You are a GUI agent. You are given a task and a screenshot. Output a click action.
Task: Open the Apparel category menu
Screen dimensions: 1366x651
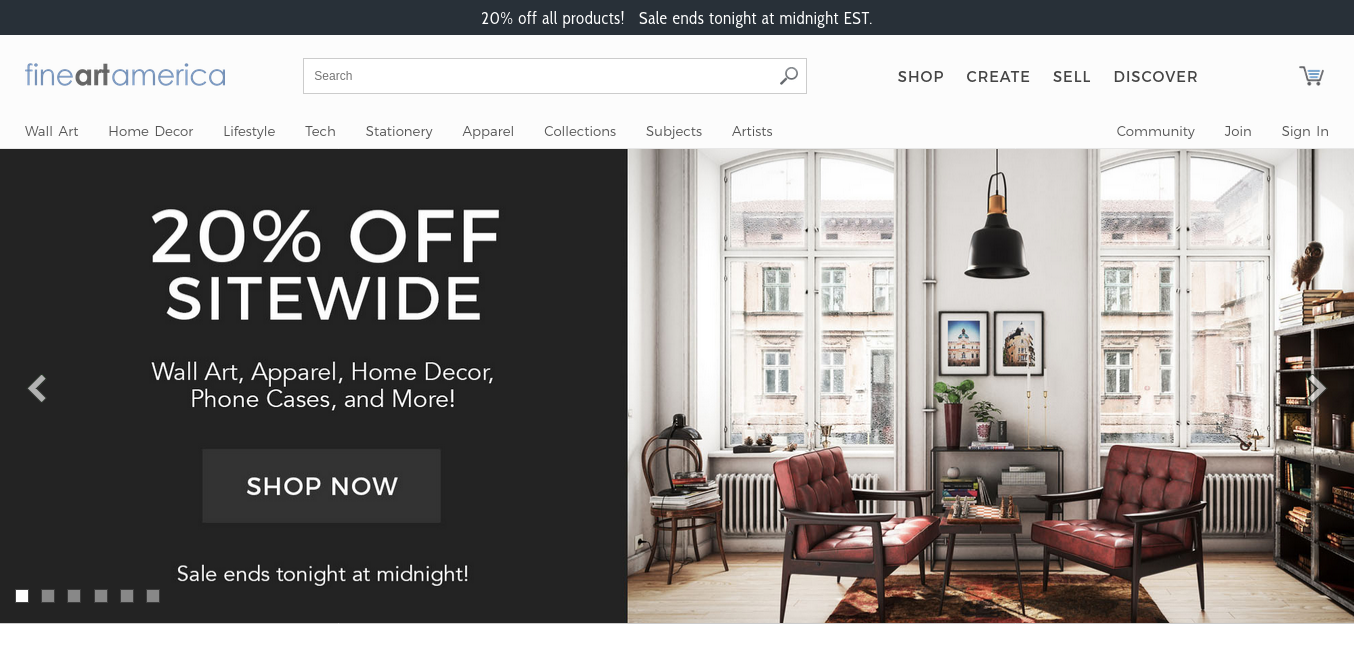pyautogui.click(x=488, y=131)
